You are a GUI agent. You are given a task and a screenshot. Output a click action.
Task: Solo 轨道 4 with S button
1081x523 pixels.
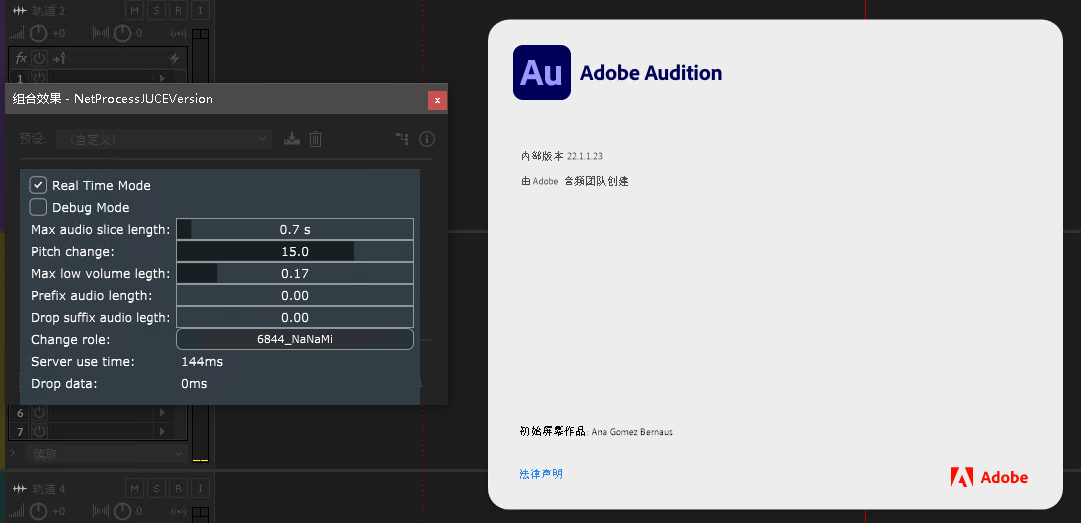156,489
